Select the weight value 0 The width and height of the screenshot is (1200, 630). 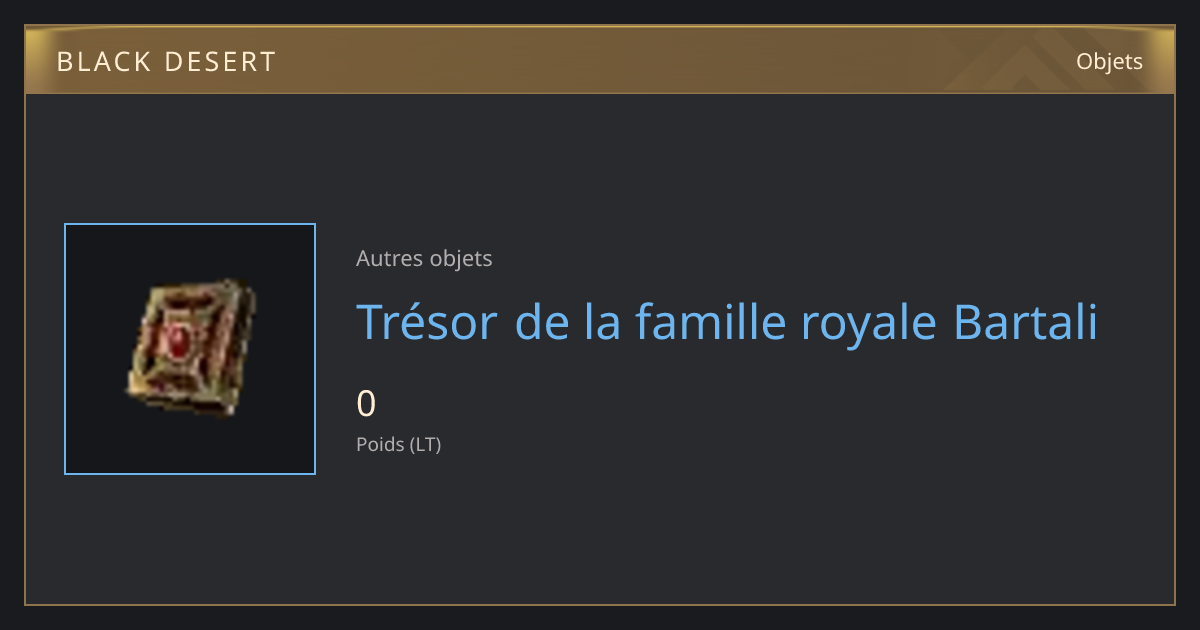click(x=366, y=404)
